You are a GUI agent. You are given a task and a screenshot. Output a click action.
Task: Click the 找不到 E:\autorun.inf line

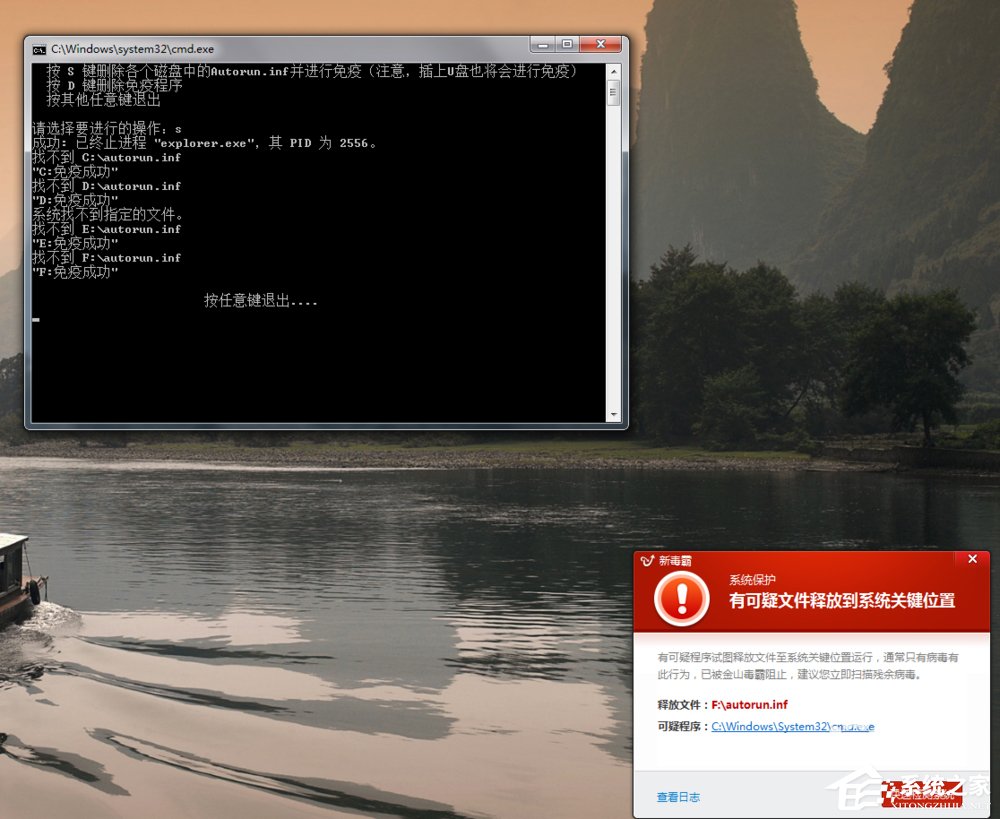(107, 229)
